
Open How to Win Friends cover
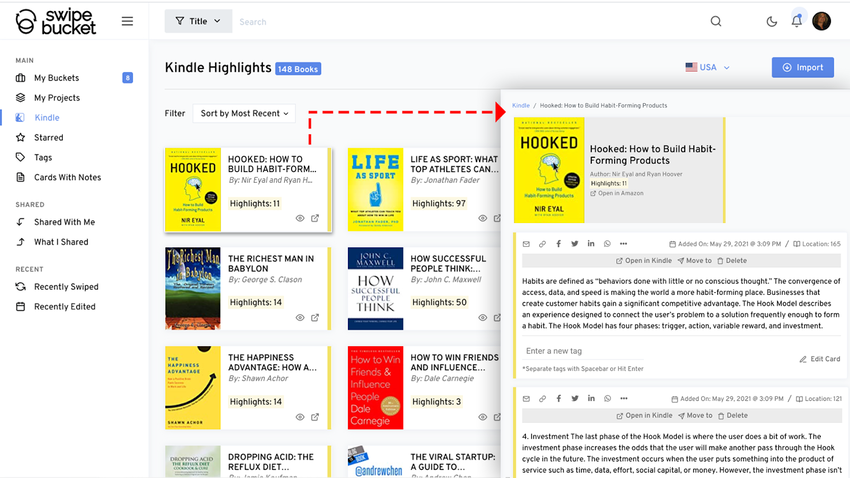tap(375, 388)
